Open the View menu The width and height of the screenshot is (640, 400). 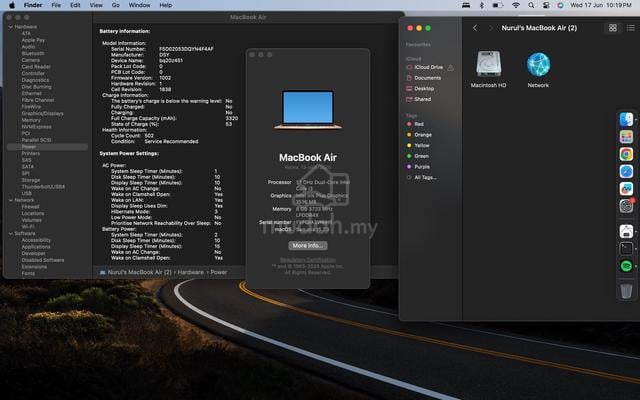(96, 5)
